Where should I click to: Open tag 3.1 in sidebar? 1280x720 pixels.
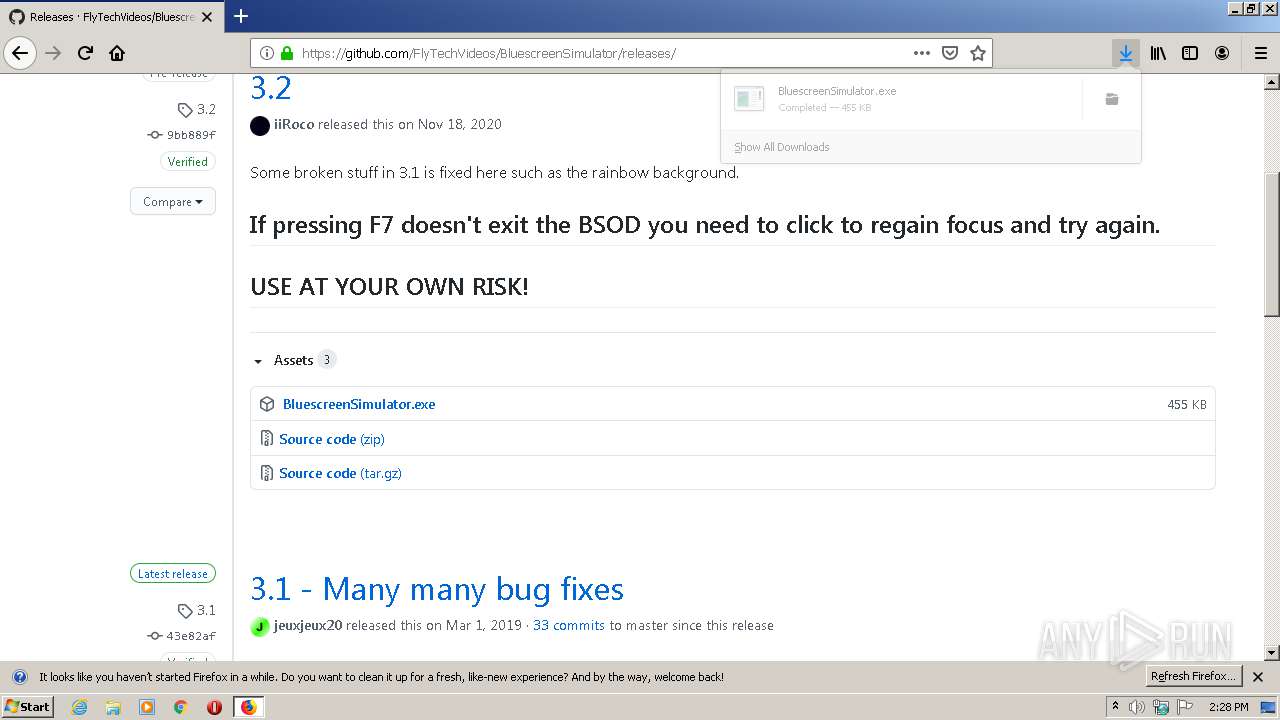click(197, 610)
